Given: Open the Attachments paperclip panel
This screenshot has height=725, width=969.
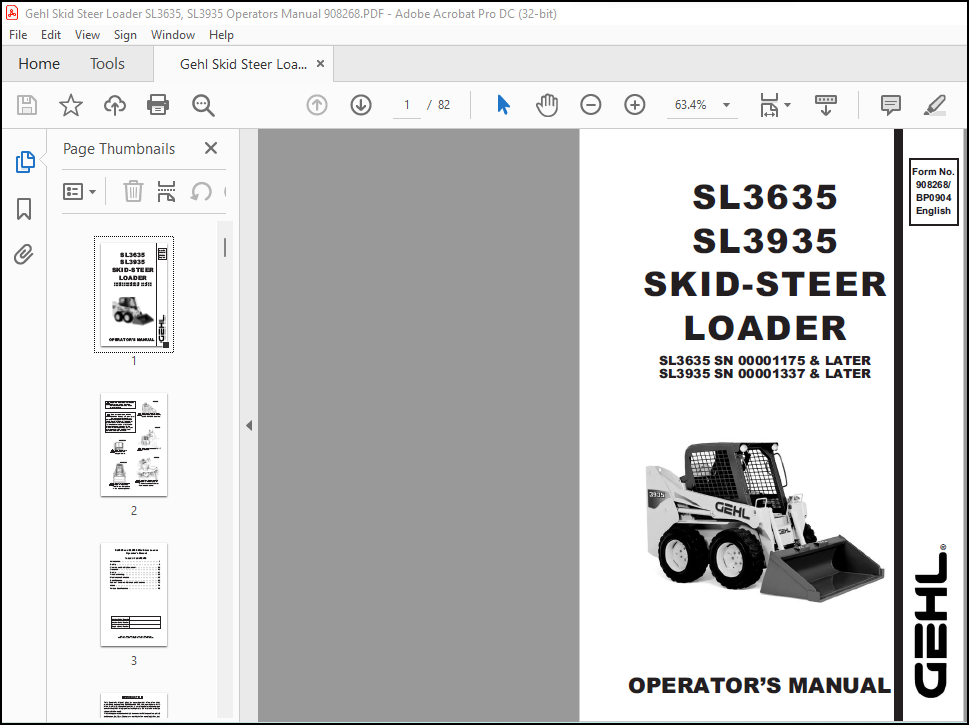Looking at the screenshot, I should click(24, 254).
